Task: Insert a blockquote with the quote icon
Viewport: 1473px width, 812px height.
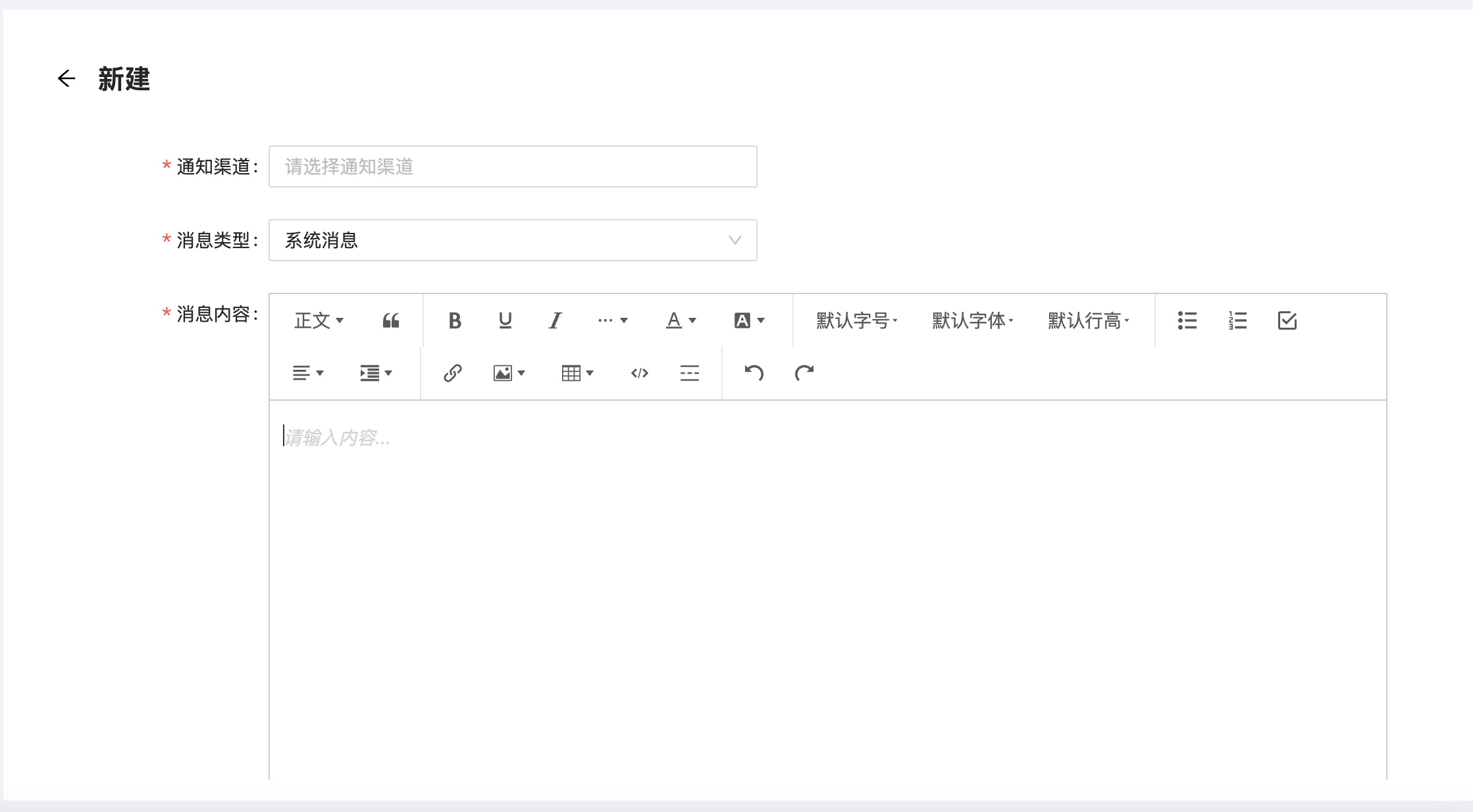Action: point(391,320)
